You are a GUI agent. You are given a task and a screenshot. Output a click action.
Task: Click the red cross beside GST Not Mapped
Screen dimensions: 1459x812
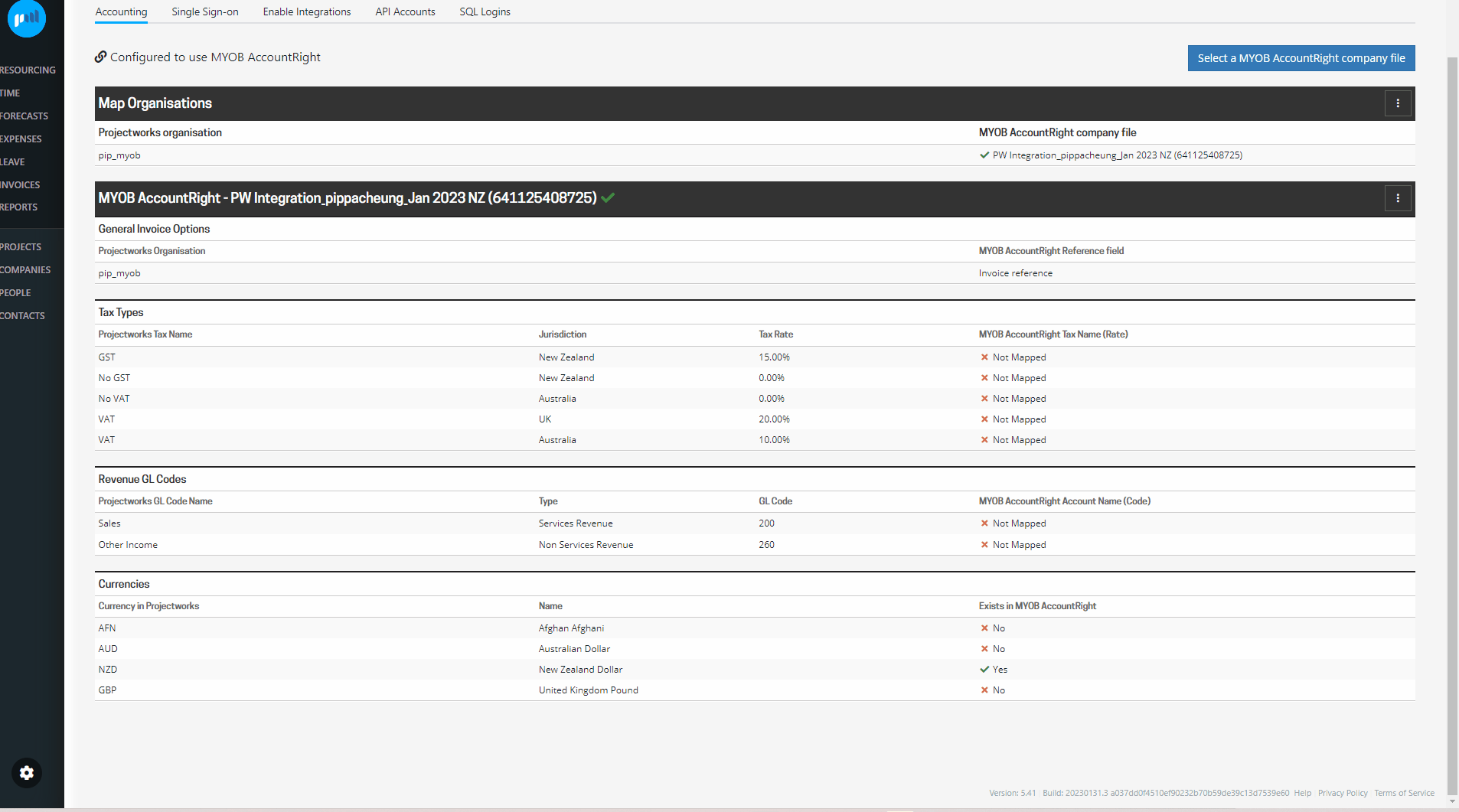coord(985,357)
